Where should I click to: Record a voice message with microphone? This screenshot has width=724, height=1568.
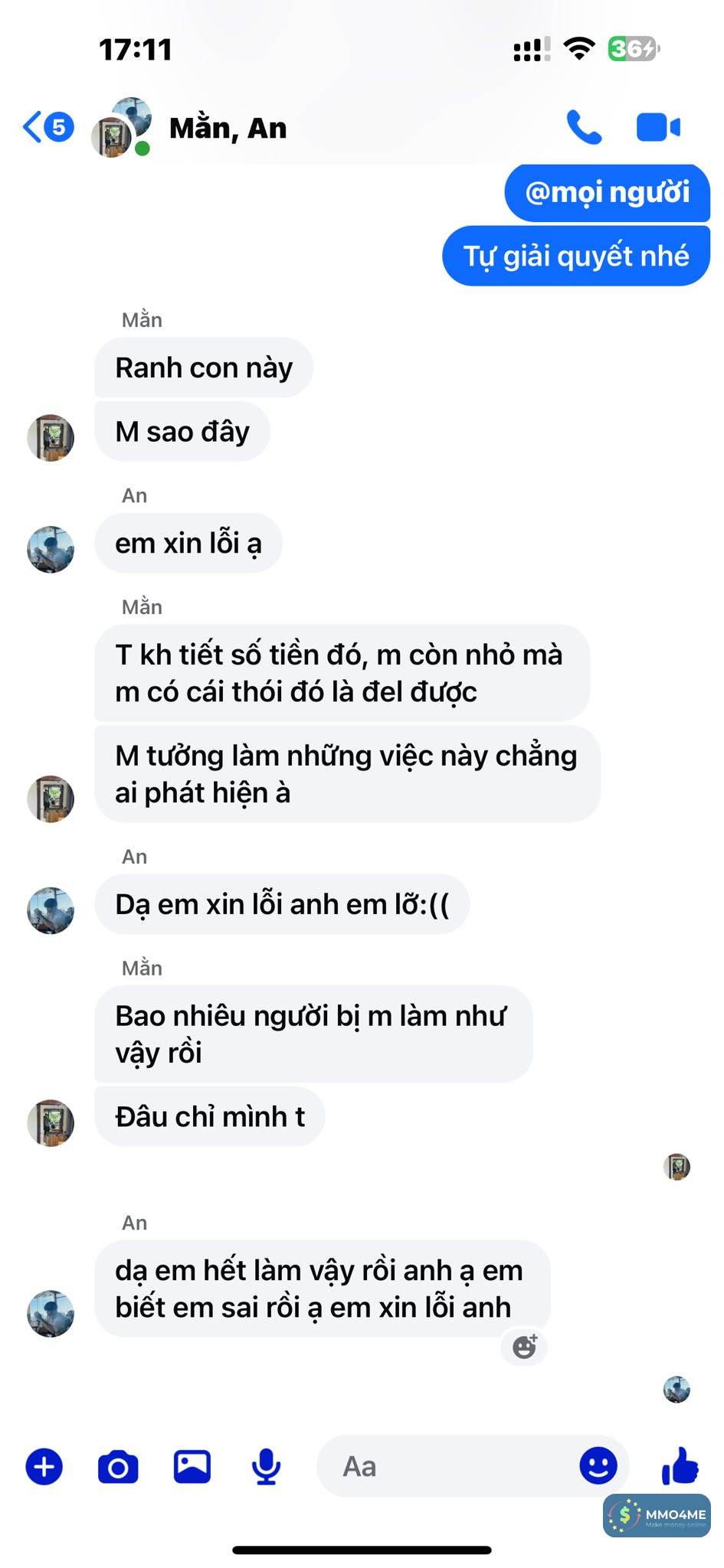266,1467
